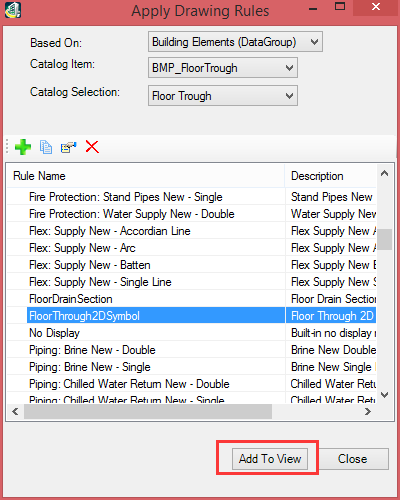Screen dimensions: 400x500
Task: Click the Add To View button
Action: [x=270, y=459]
